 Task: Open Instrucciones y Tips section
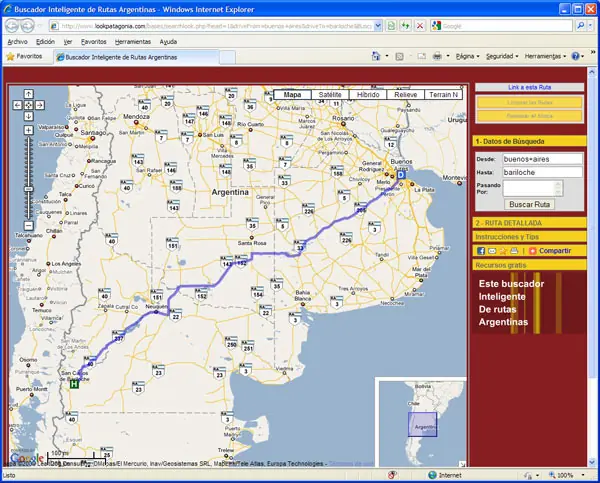coord(529,237)
